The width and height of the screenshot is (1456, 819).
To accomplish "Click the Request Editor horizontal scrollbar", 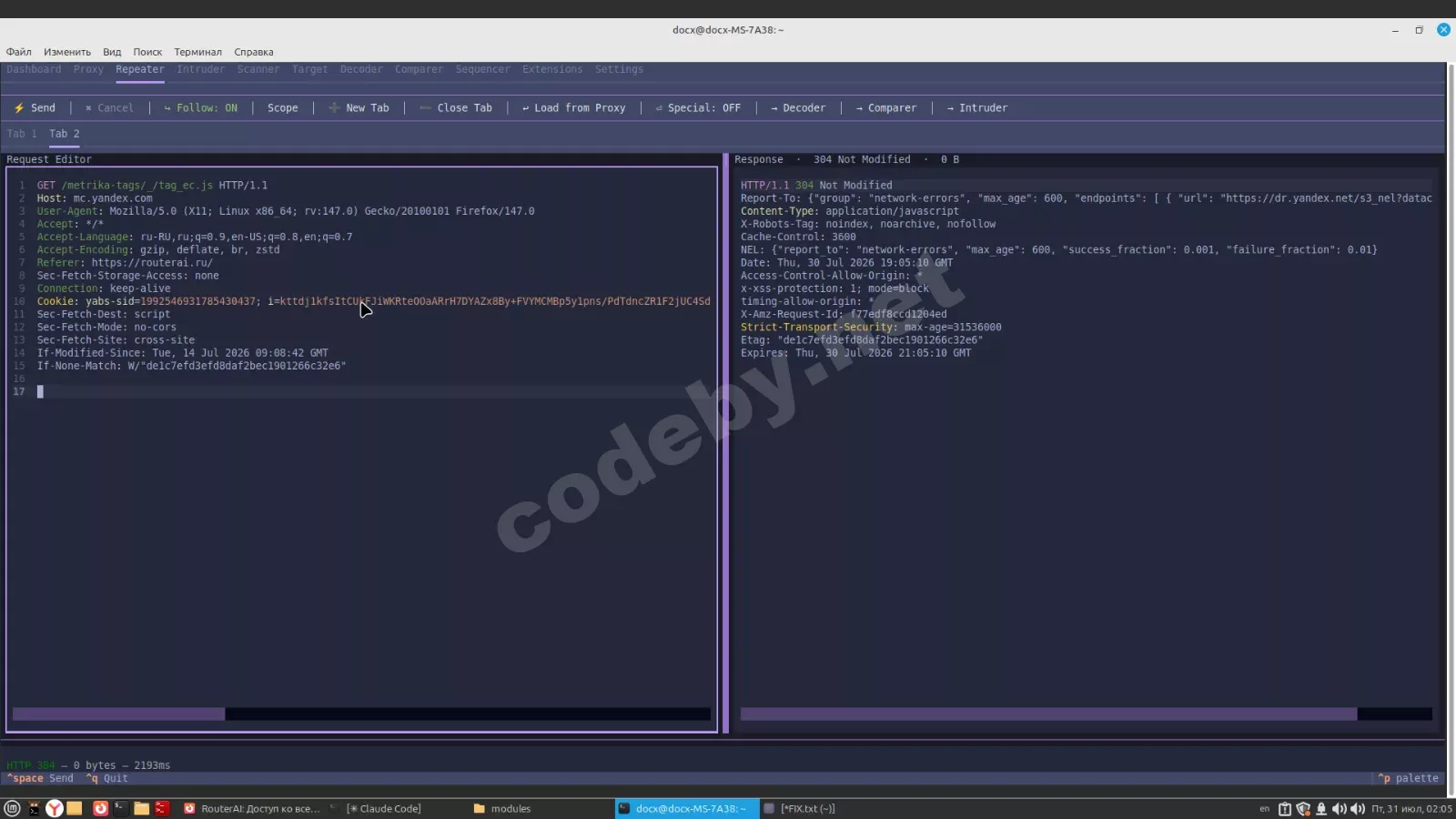I will point(361,714).
